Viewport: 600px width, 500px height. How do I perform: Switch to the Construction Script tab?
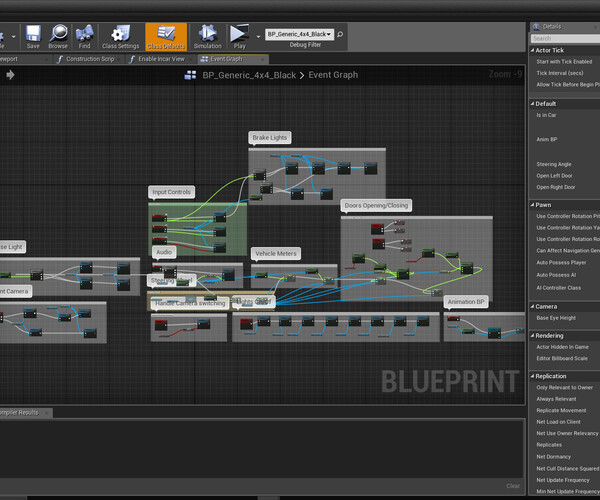click(88, 59)
